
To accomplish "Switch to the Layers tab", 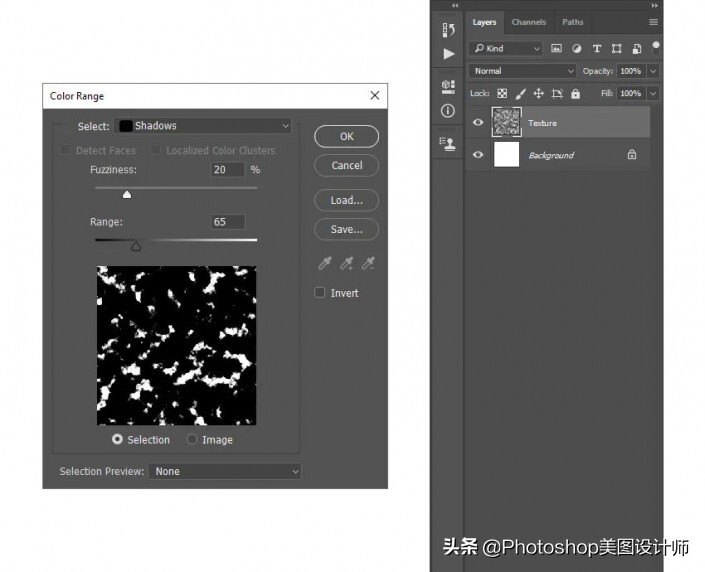I will click(x=484, y=22).
